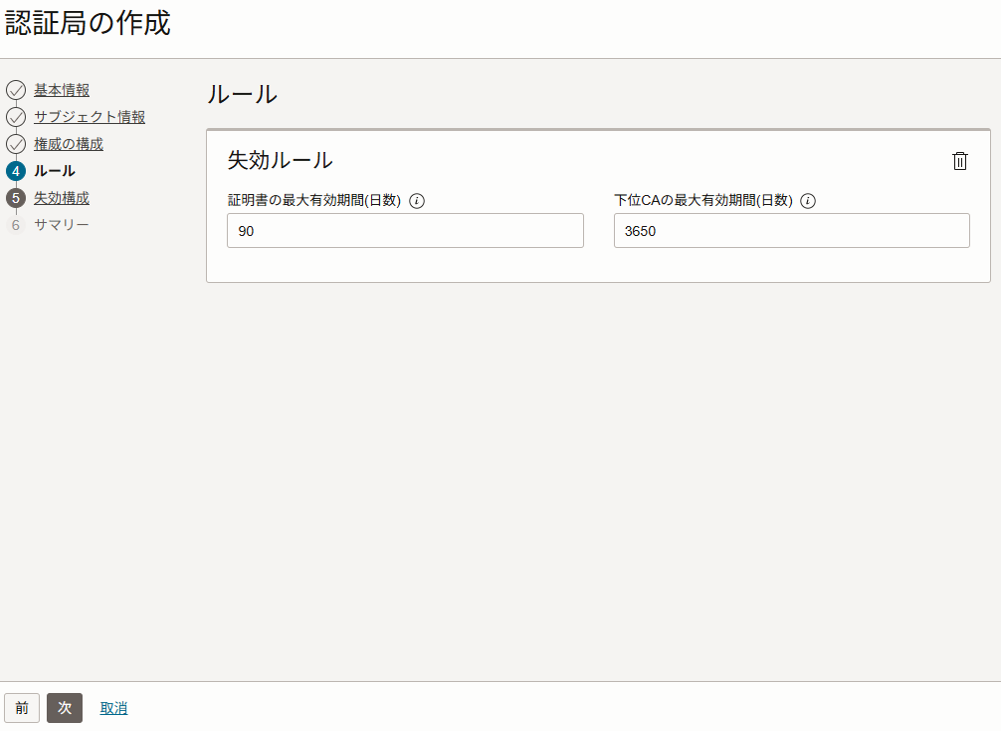Screen dimensions: 1006x735
Task: Click the checkmark circle for 基本情報 step
Action: [x=15, y=90]
